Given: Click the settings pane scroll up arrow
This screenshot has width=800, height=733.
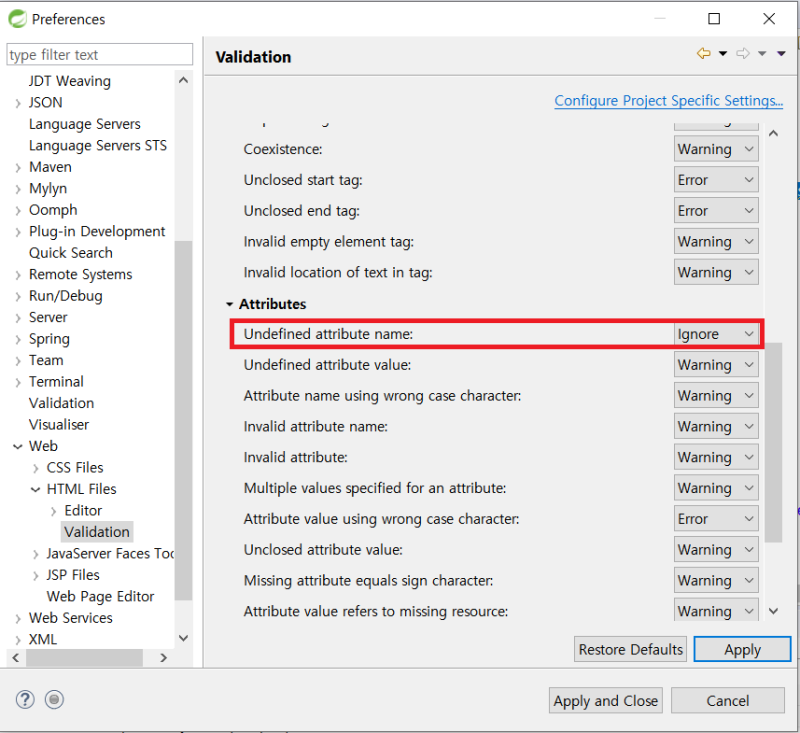Looking at the screenshot, I should pos(773,134).
